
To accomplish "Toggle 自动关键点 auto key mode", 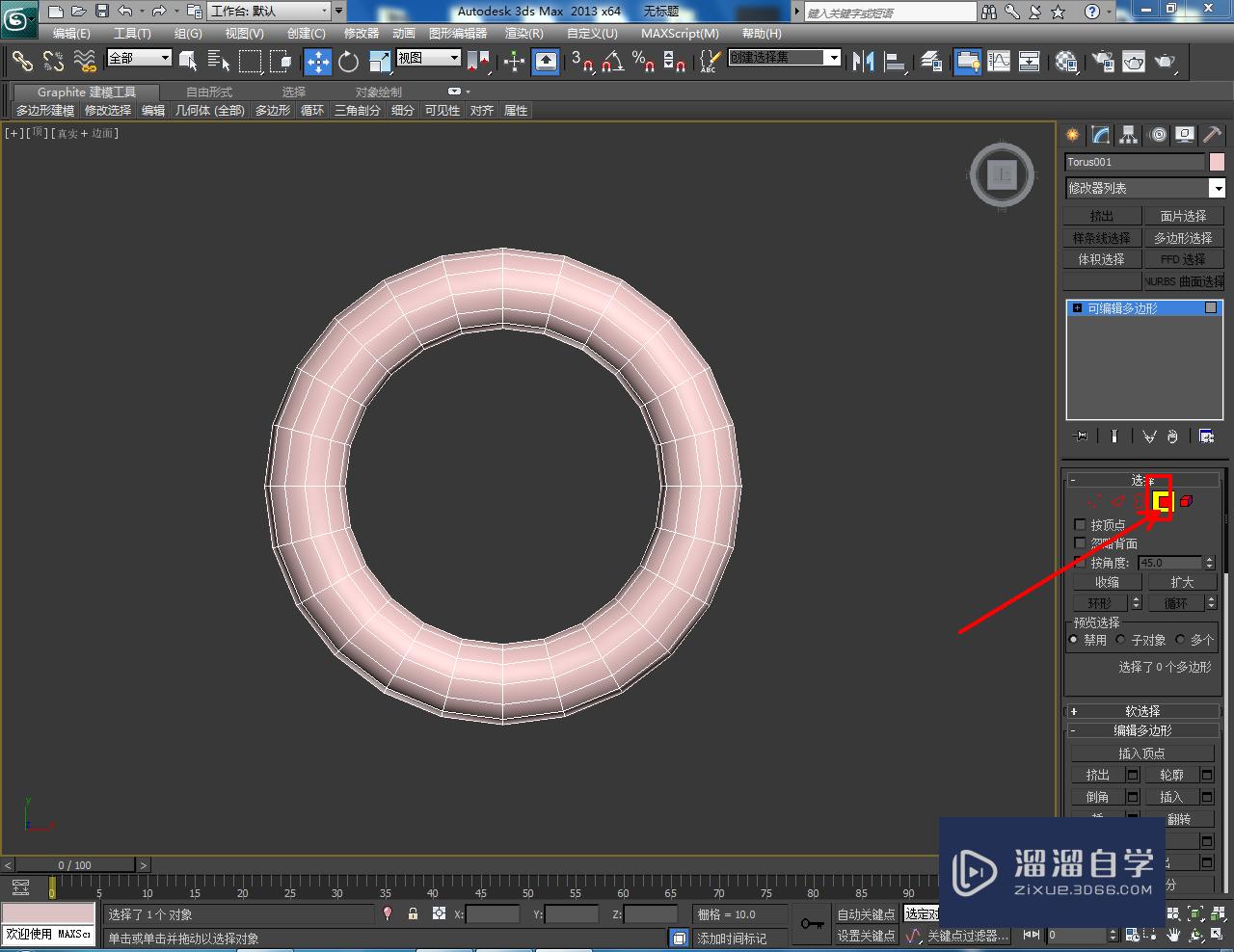I will tap(866, 913).
